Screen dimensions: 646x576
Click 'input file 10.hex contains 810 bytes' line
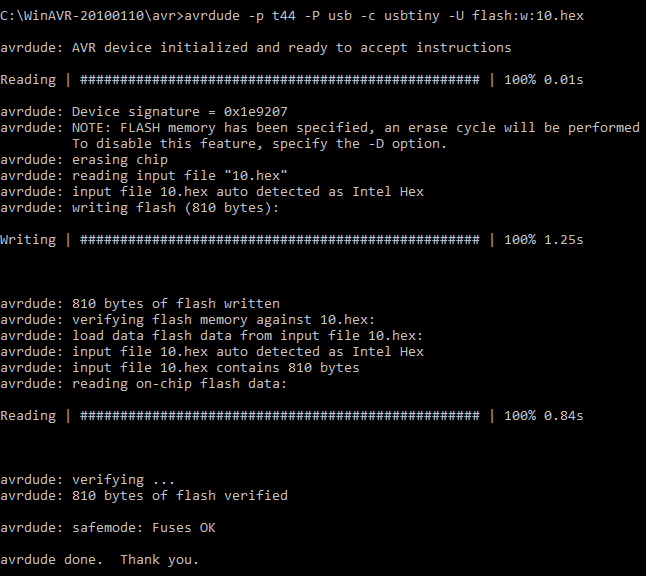point(180,368)
